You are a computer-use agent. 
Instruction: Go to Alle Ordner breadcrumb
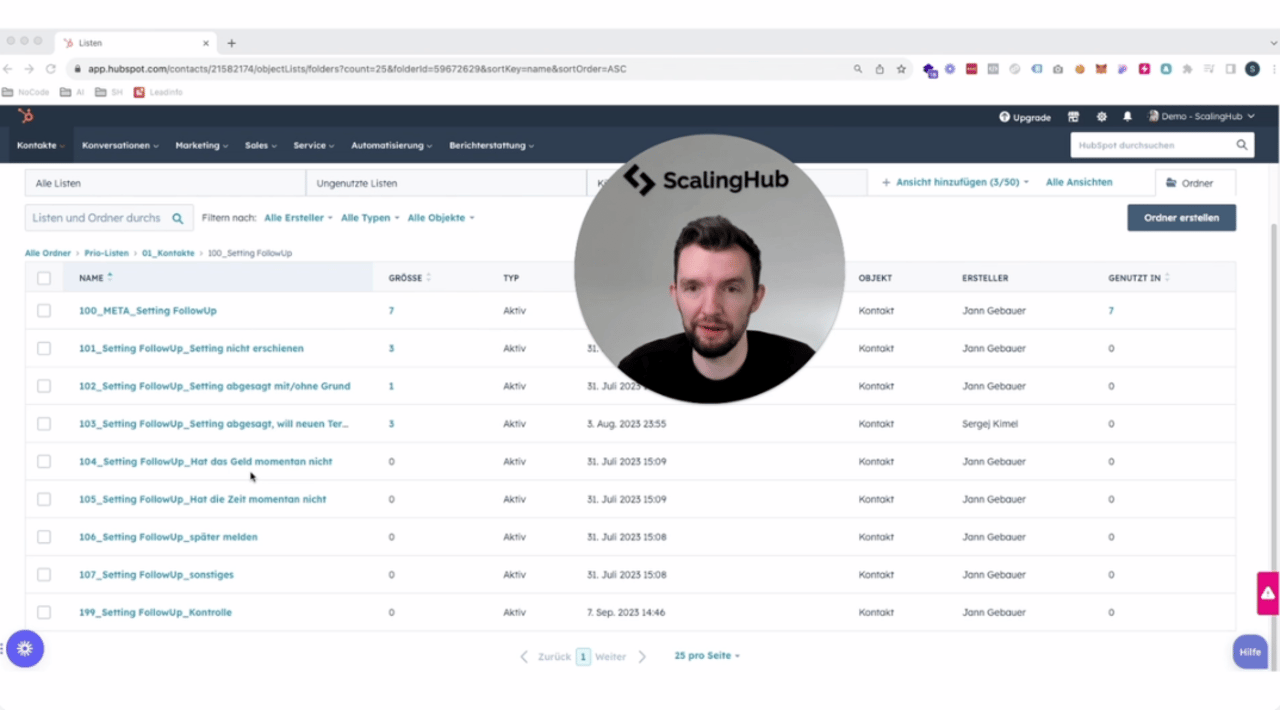pyautogui.click(x=48, y=254)
